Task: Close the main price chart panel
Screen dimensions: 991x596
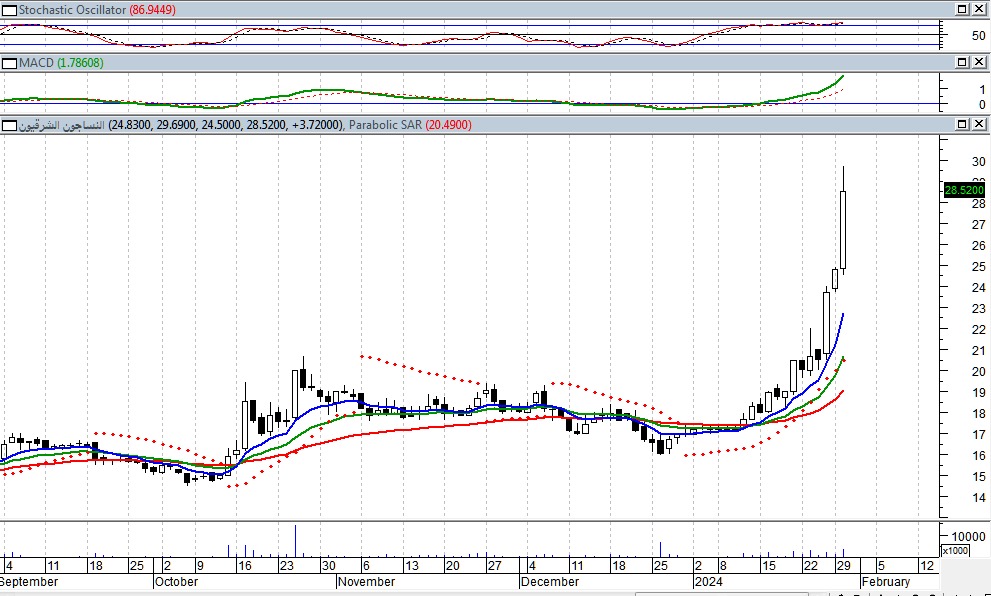Action: pyautogui.click(x=977, y=125)
